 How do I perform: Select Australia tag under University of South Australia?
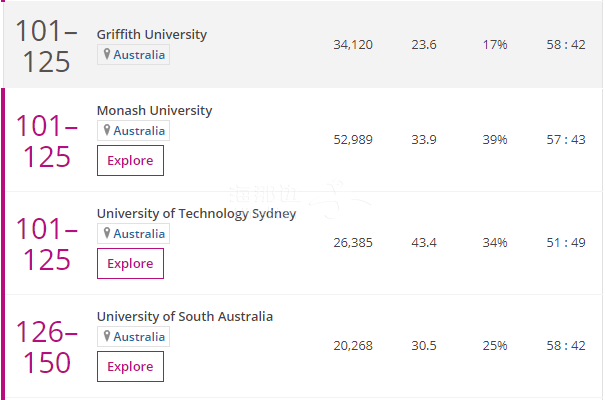(133, 337)
